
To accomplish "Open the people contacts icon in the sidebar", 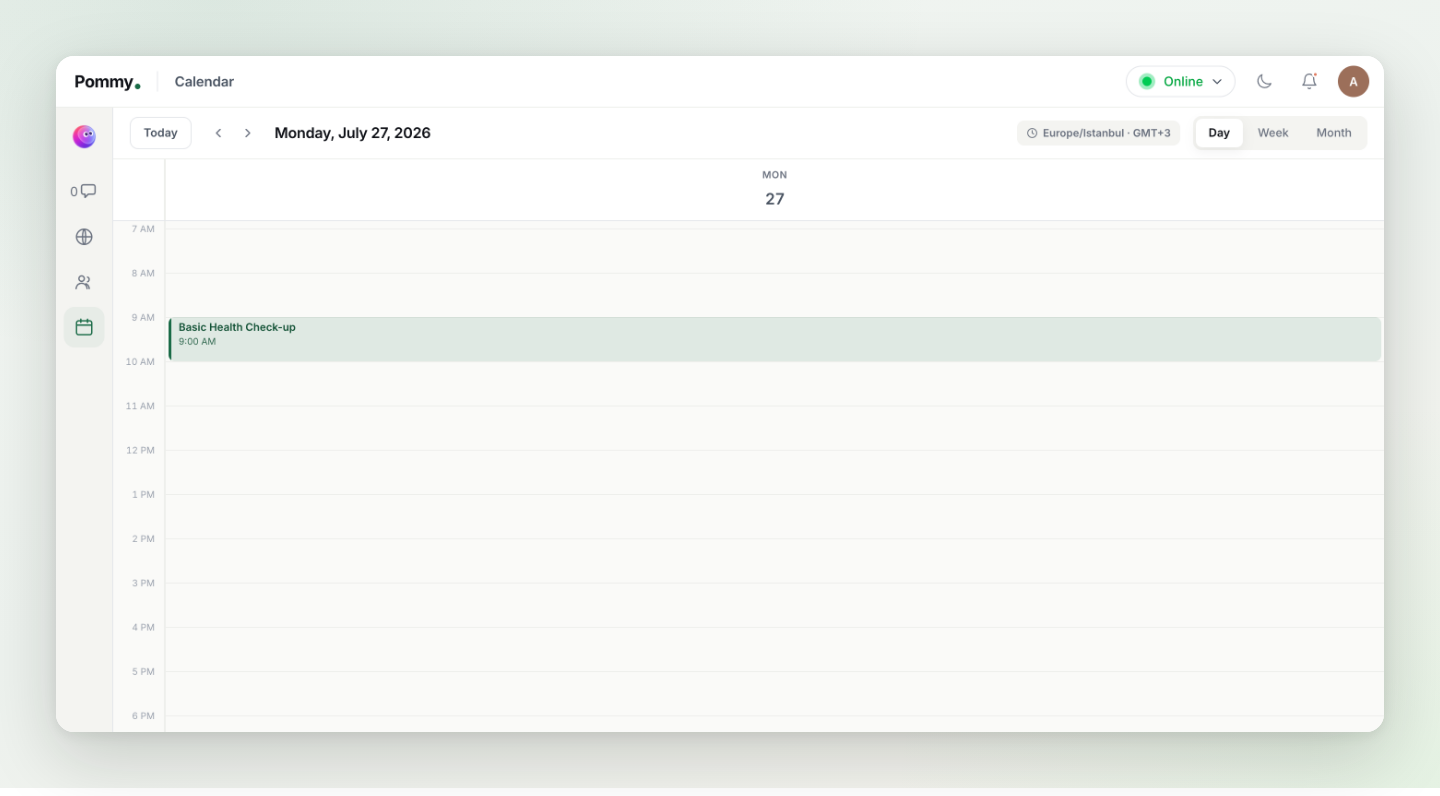I will [x=84, y=282].
